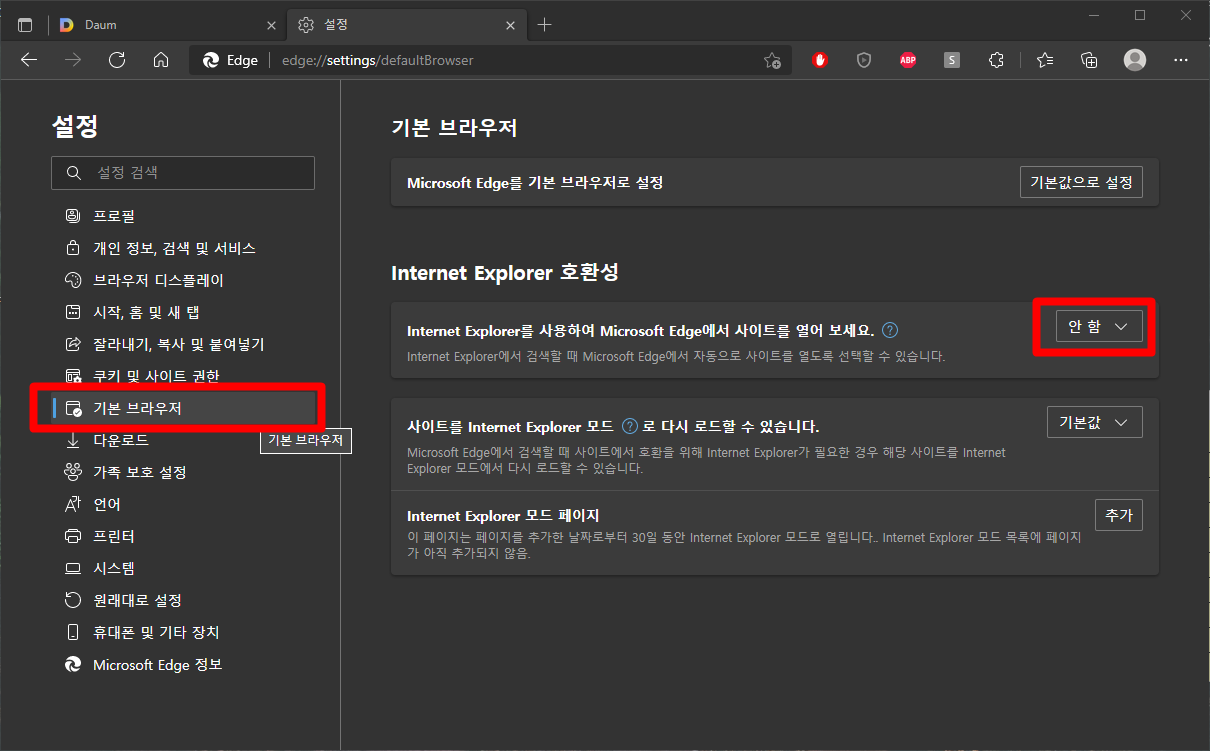Screen dimensions: 1210x751
Task: Open the Settings and more (…) menu
Action: click(x=1181, y=60)
